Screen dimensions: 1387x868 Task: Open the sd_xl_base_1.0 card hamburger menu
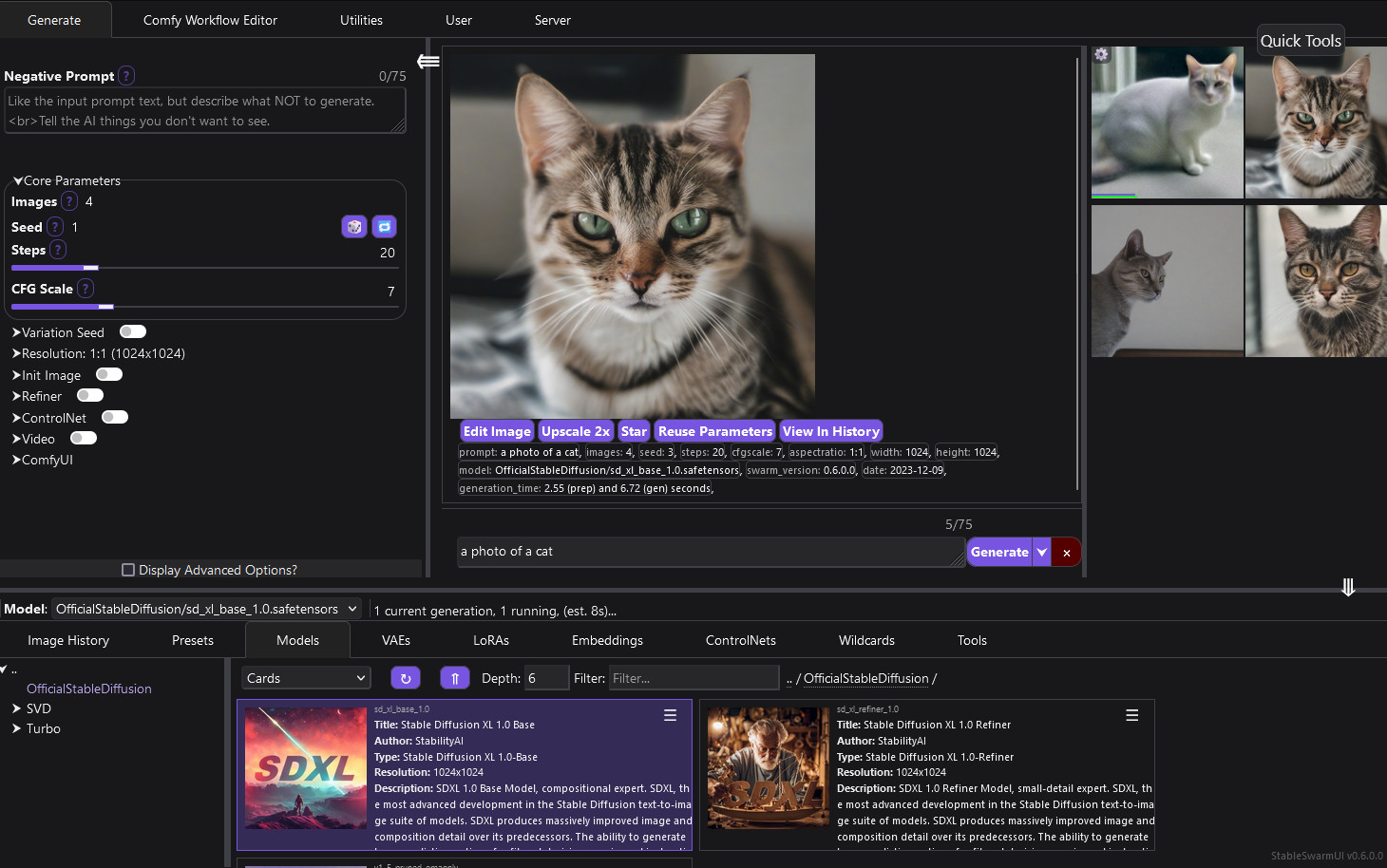point(670,716)
